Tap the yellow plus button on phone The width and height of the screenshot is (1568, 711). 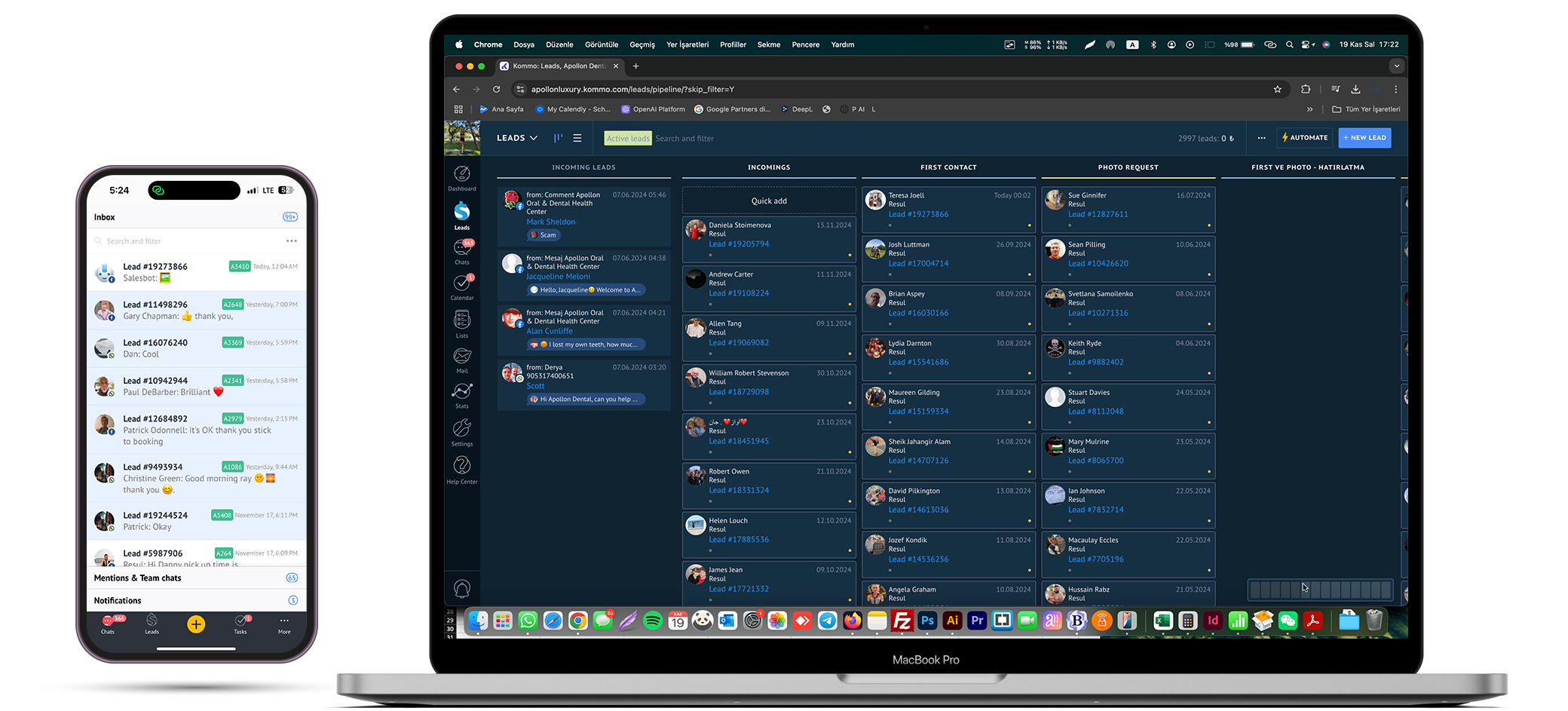[196, 624]
